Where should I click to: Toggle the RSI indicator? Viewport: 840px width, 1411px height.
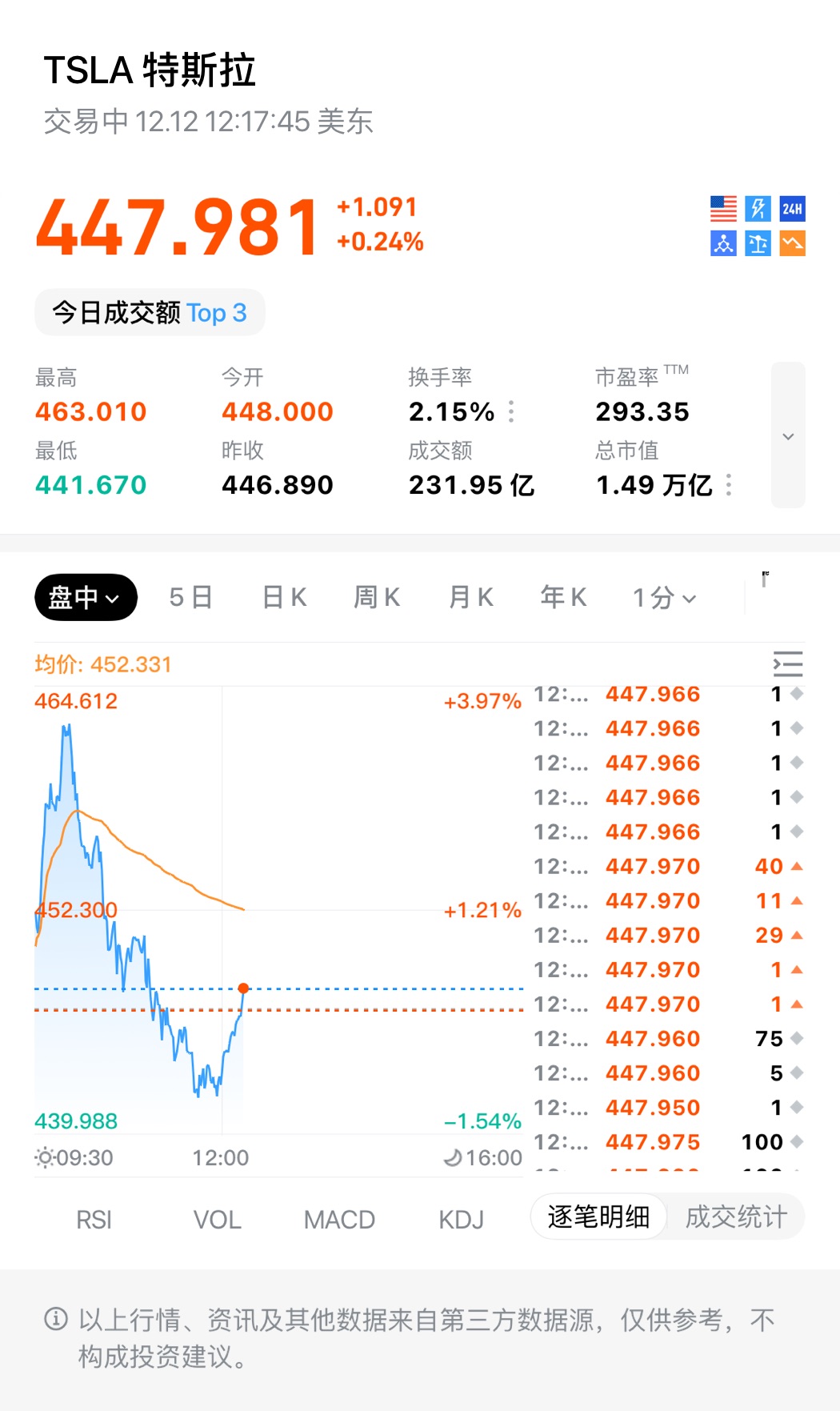[94, 1220]
